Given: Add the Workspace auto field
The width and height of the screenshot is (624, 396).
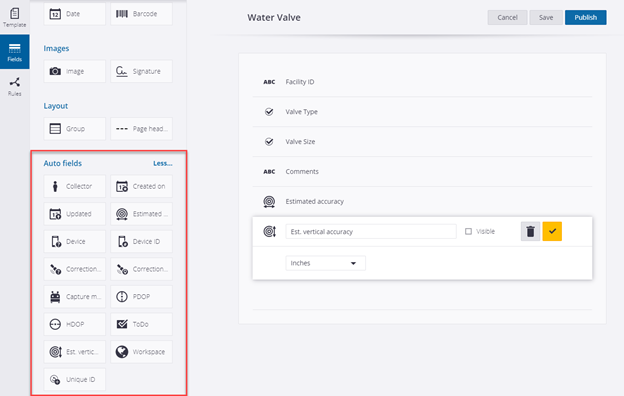Looking at the screenshot, I should 141,352.
